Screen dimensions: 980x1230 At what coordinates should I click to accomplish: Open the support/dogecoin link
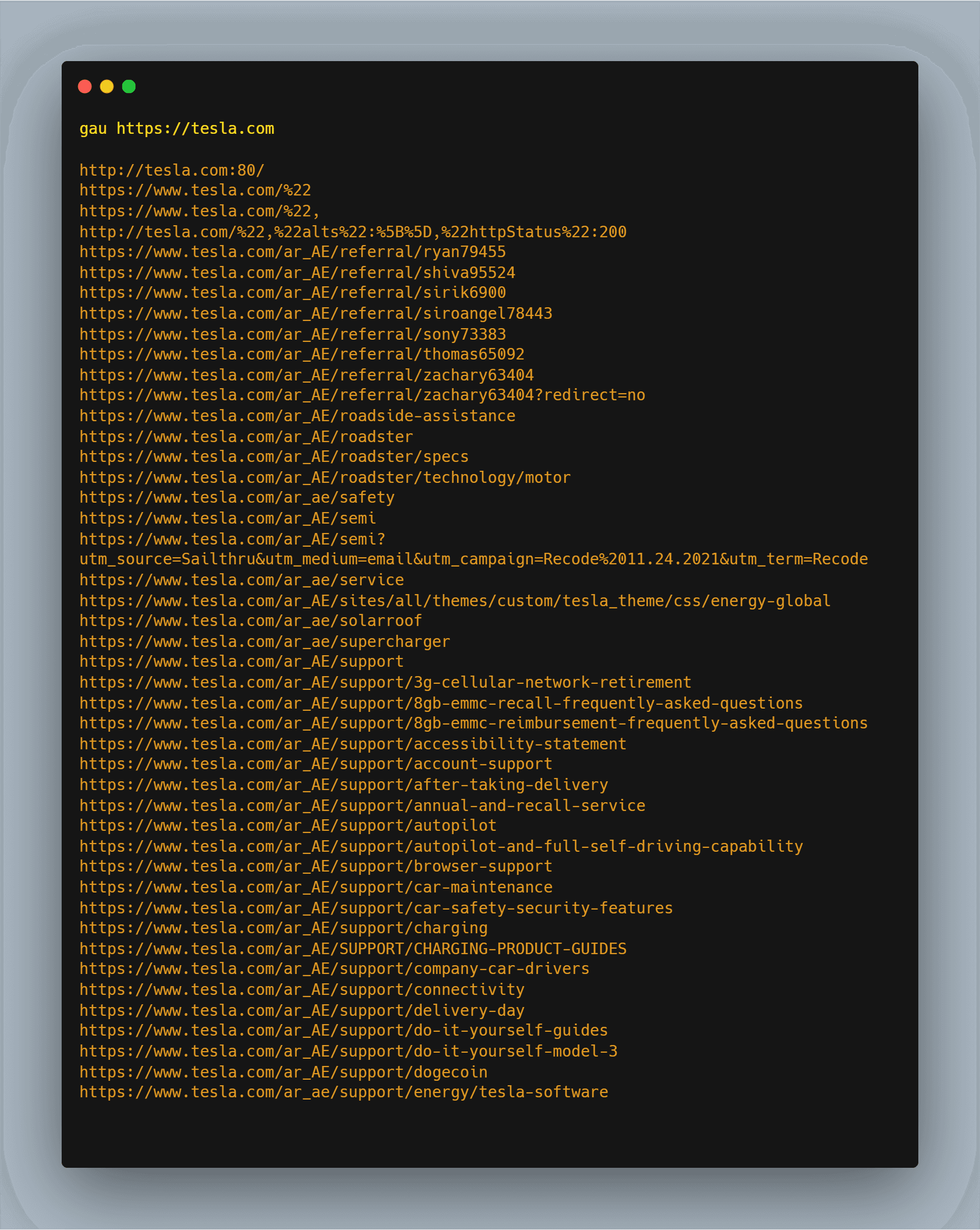[x=284, y=1072]
